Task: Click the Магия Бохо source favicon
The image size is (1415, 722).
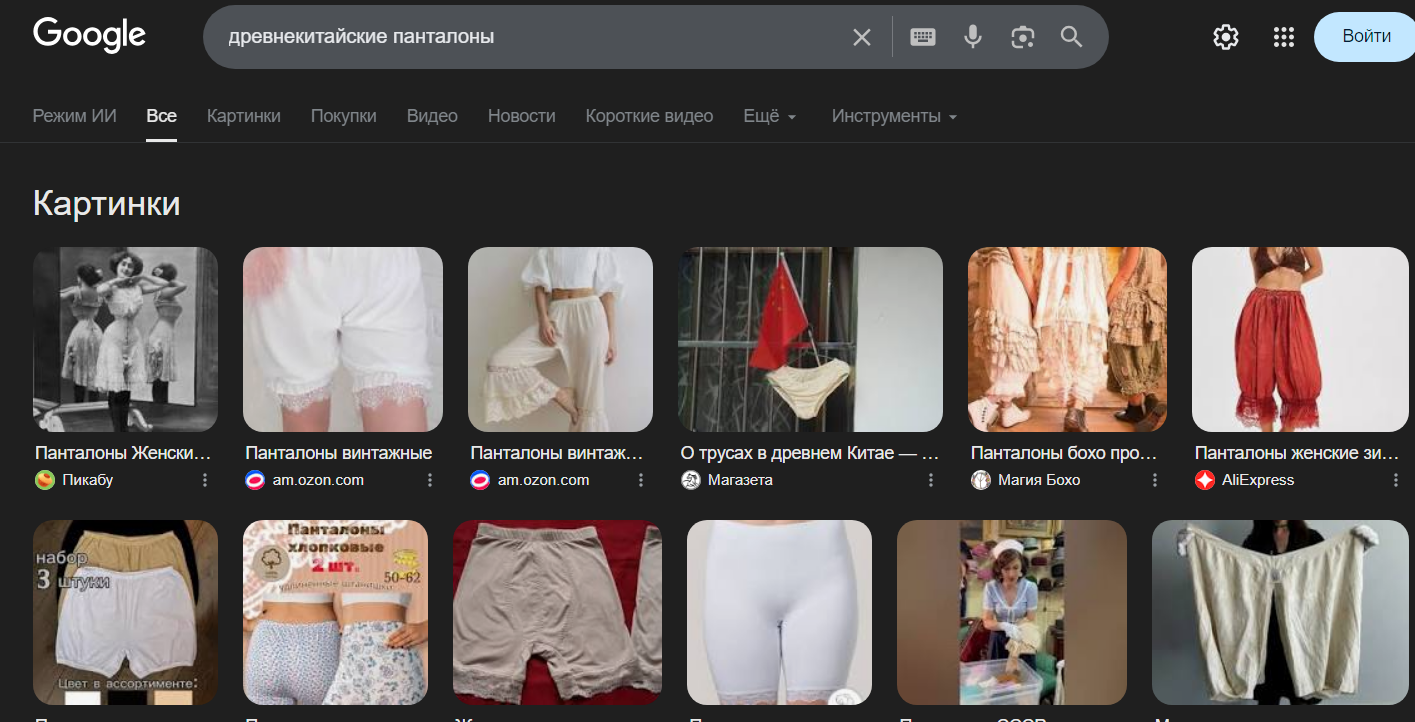Action: [981, 480]
